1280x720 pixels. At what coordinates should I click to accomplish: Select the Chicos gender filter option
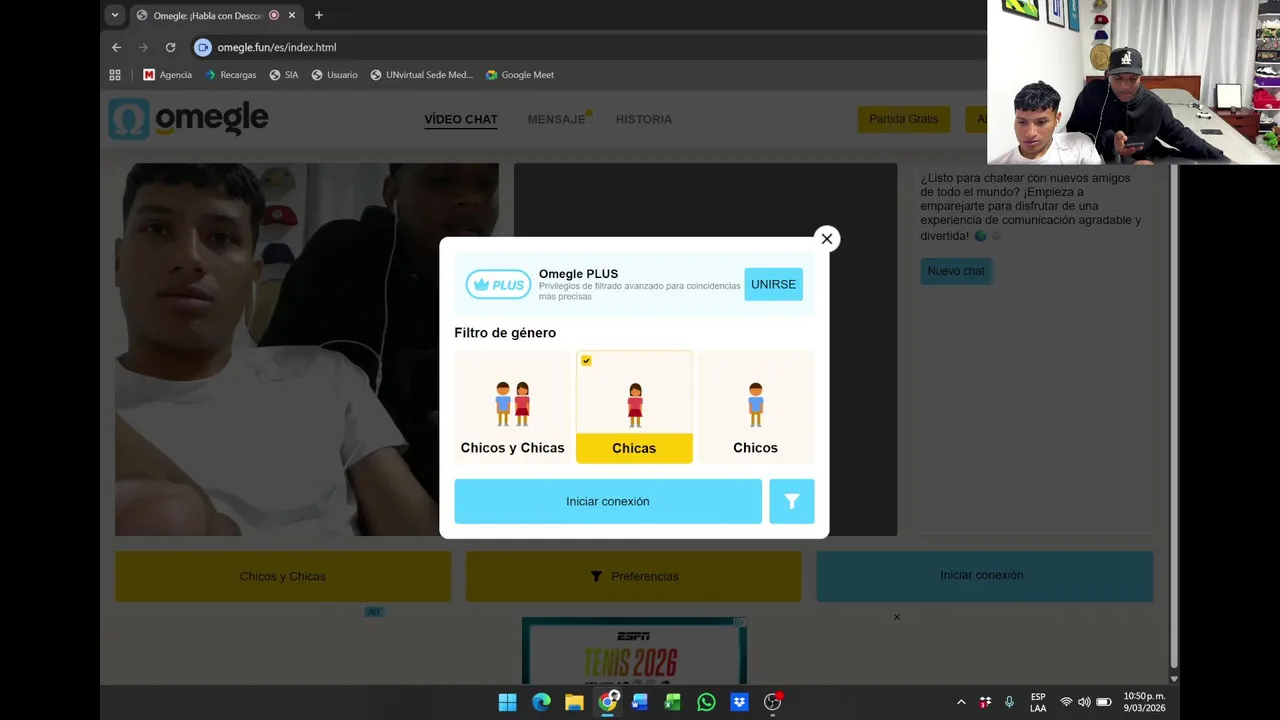755,406
